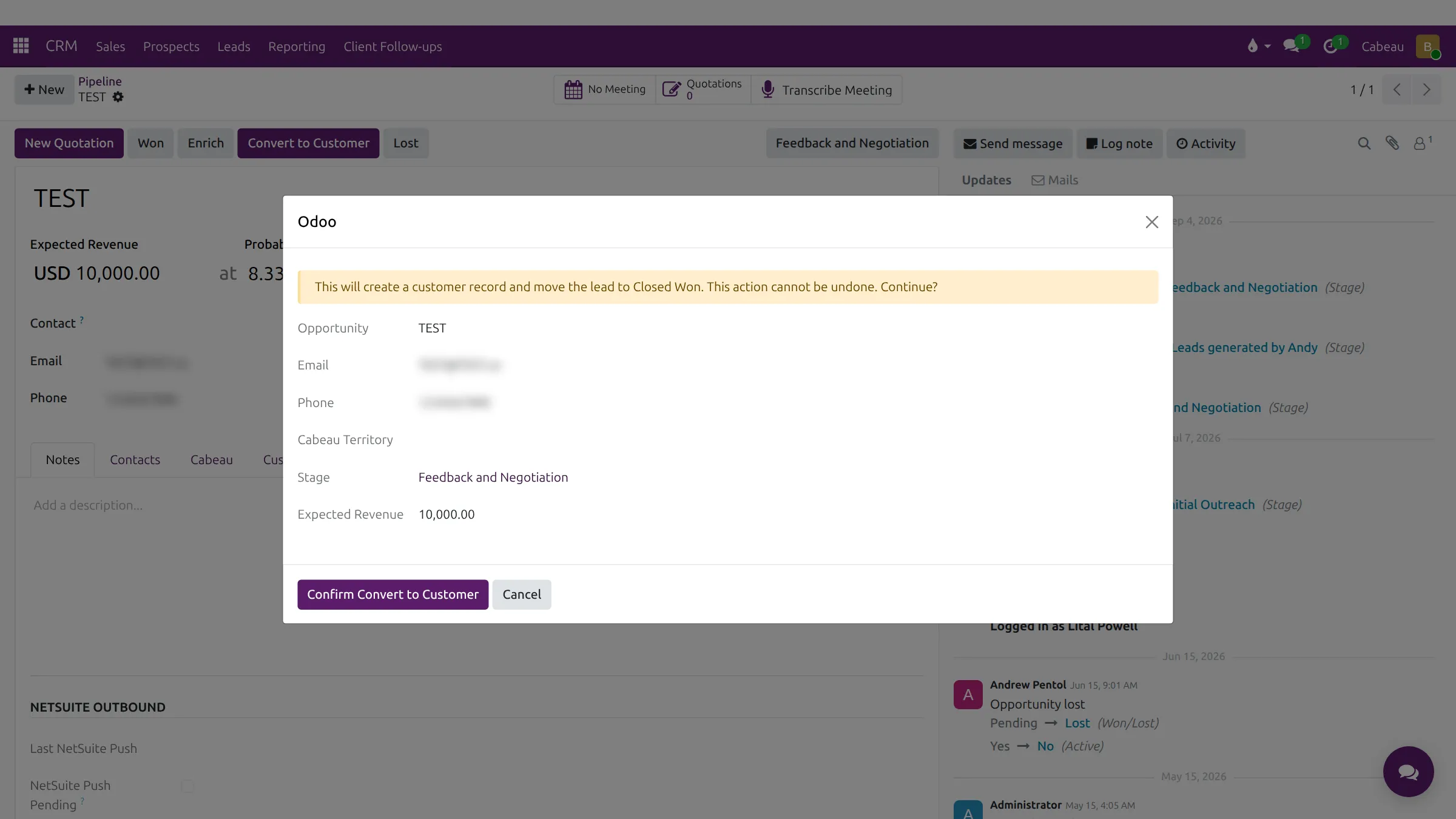Click the No Meeting calendar button
The image size is (1456, 819).
pyautogui.click(x=605, y=90)
